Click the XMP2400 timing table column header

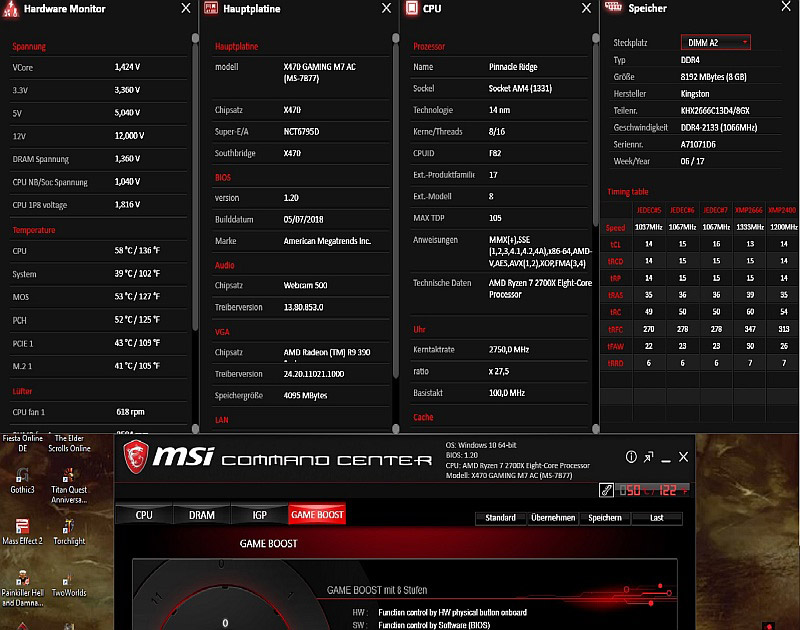[782, 210]
